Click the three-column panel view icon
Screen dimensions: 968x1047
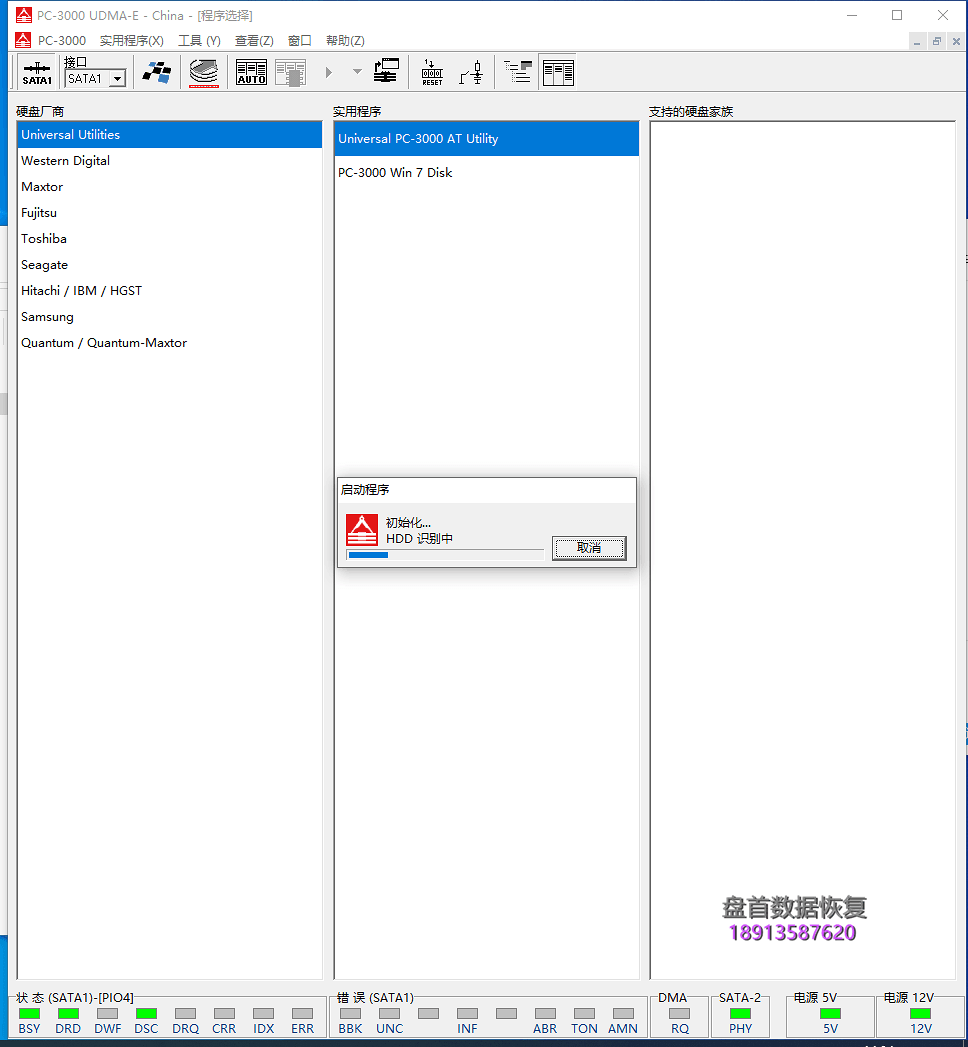click(x=558, y=72)
